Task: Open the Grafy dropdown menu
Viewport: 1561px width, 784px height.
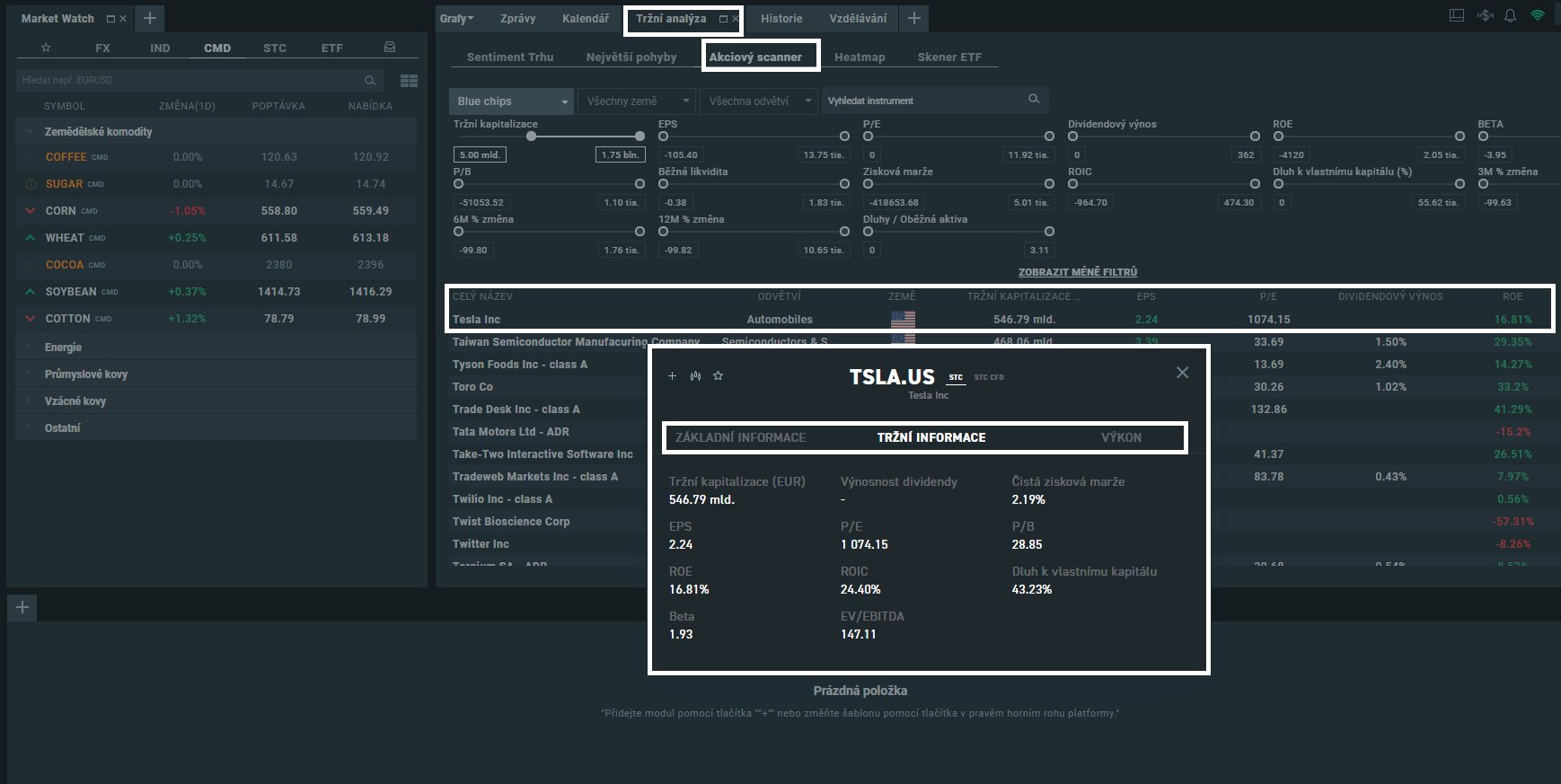Action: (x=456, y=18)
